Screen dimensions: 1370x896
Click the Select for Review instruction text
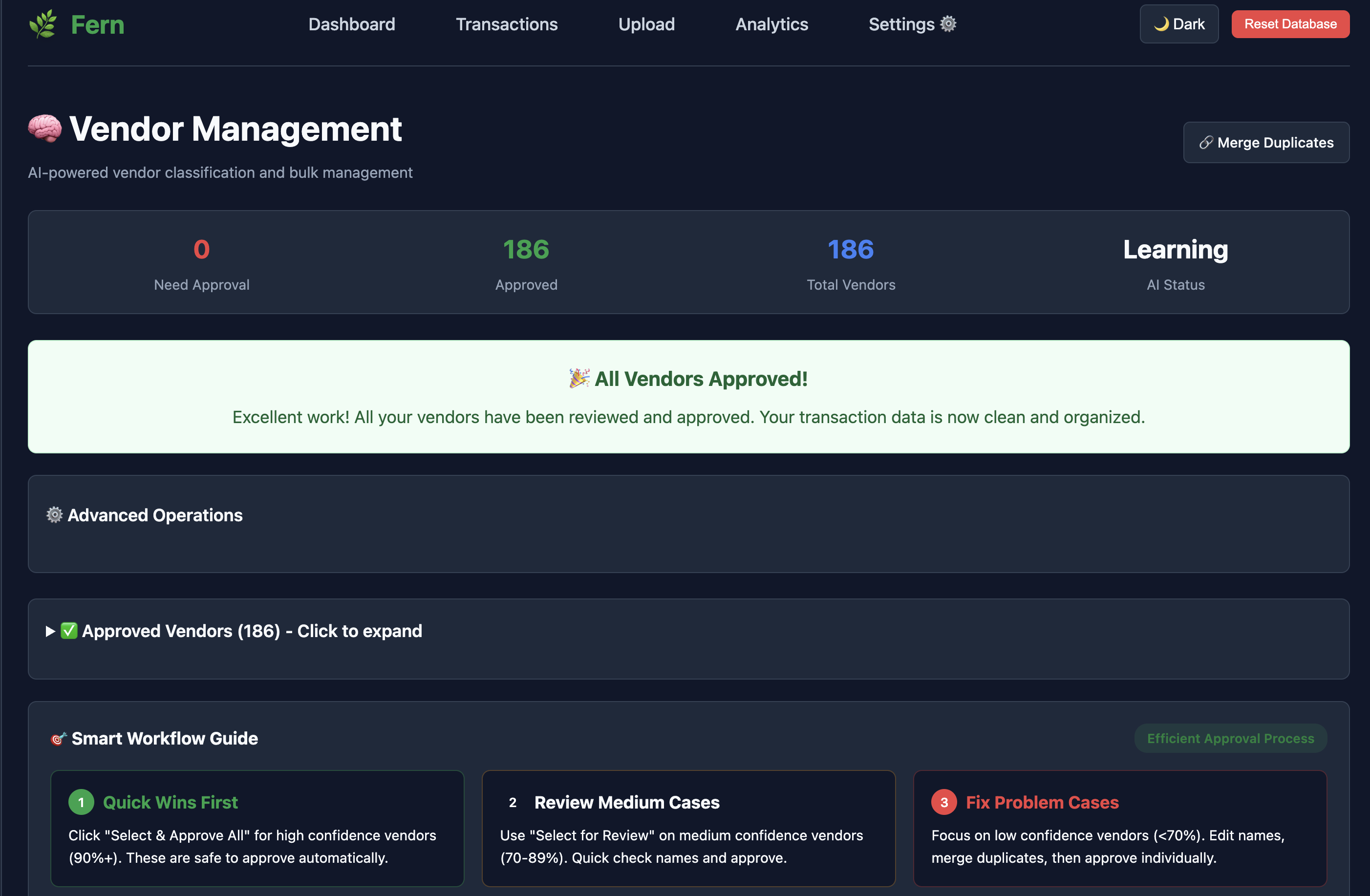coord(682,847)
